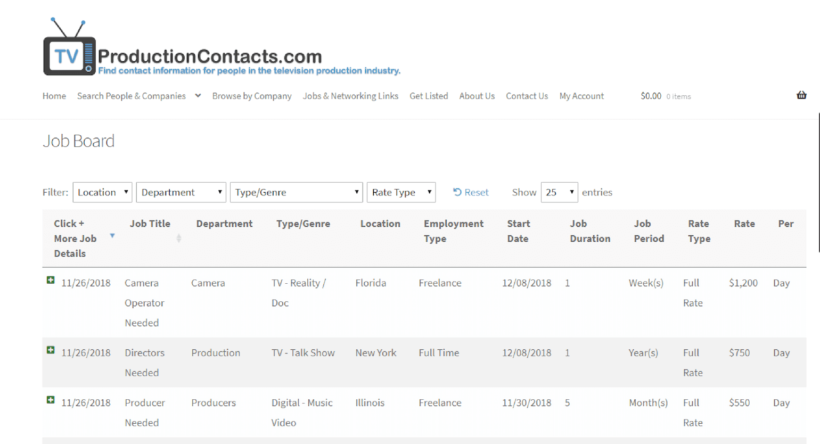Open the About Us menu item
Image resolution: width=820 pixels, height=444 pixels.
pyautogui.click(x=477, y=96)
